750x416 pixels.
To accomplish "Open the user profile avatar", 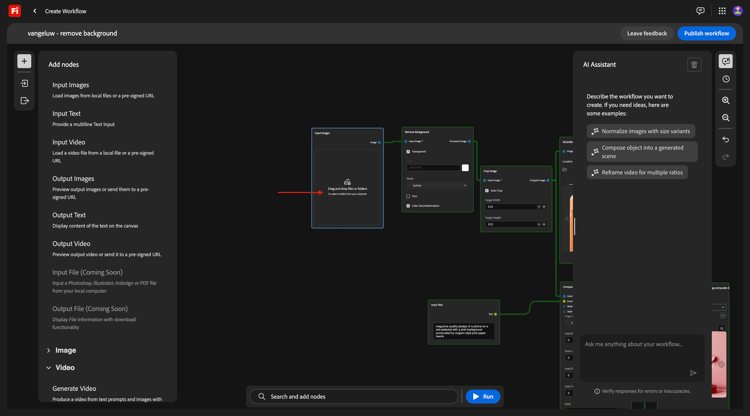I will click(x=738, y=11).
